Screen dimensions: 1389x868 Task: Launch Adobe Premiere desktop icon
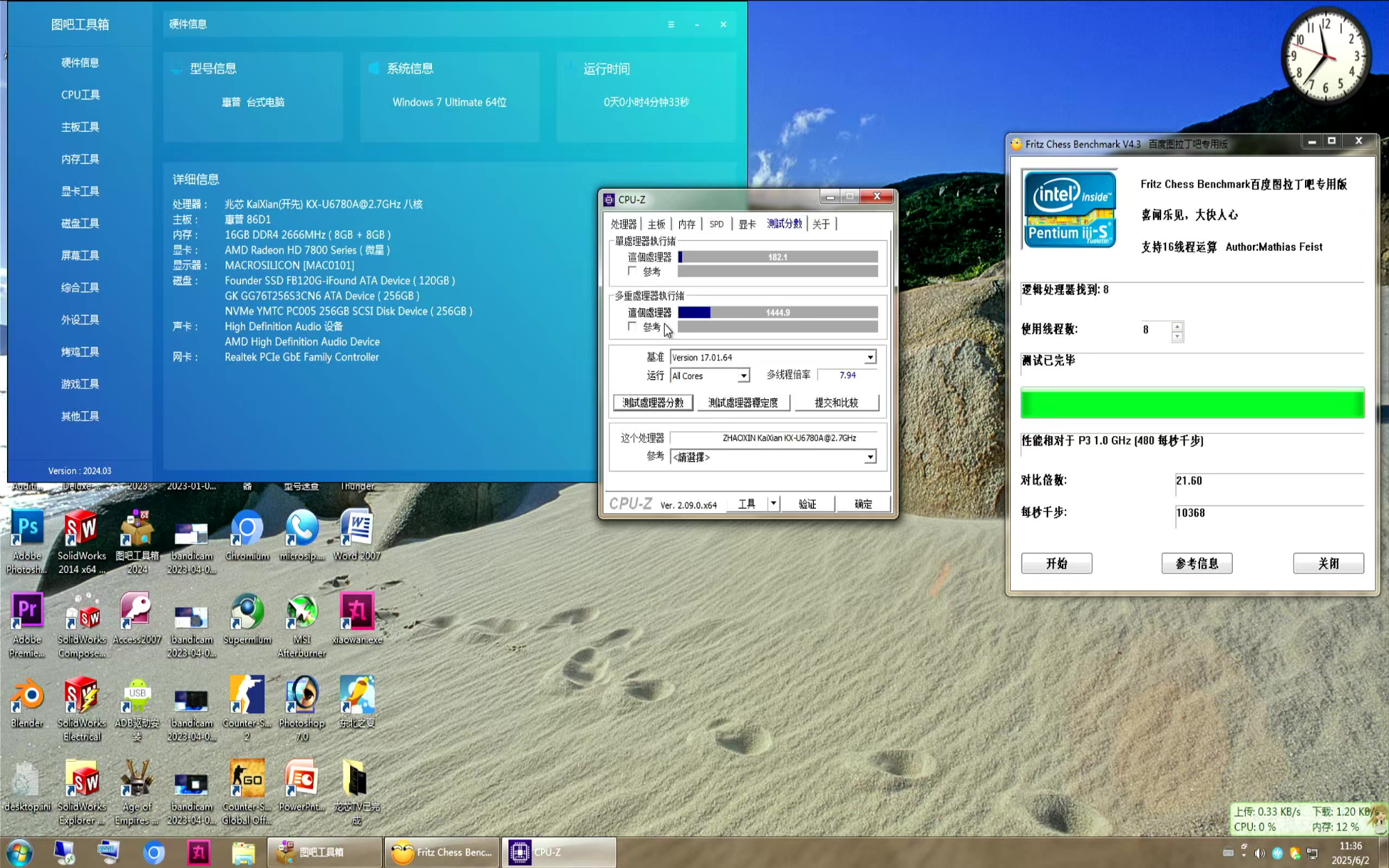(27, 625)
